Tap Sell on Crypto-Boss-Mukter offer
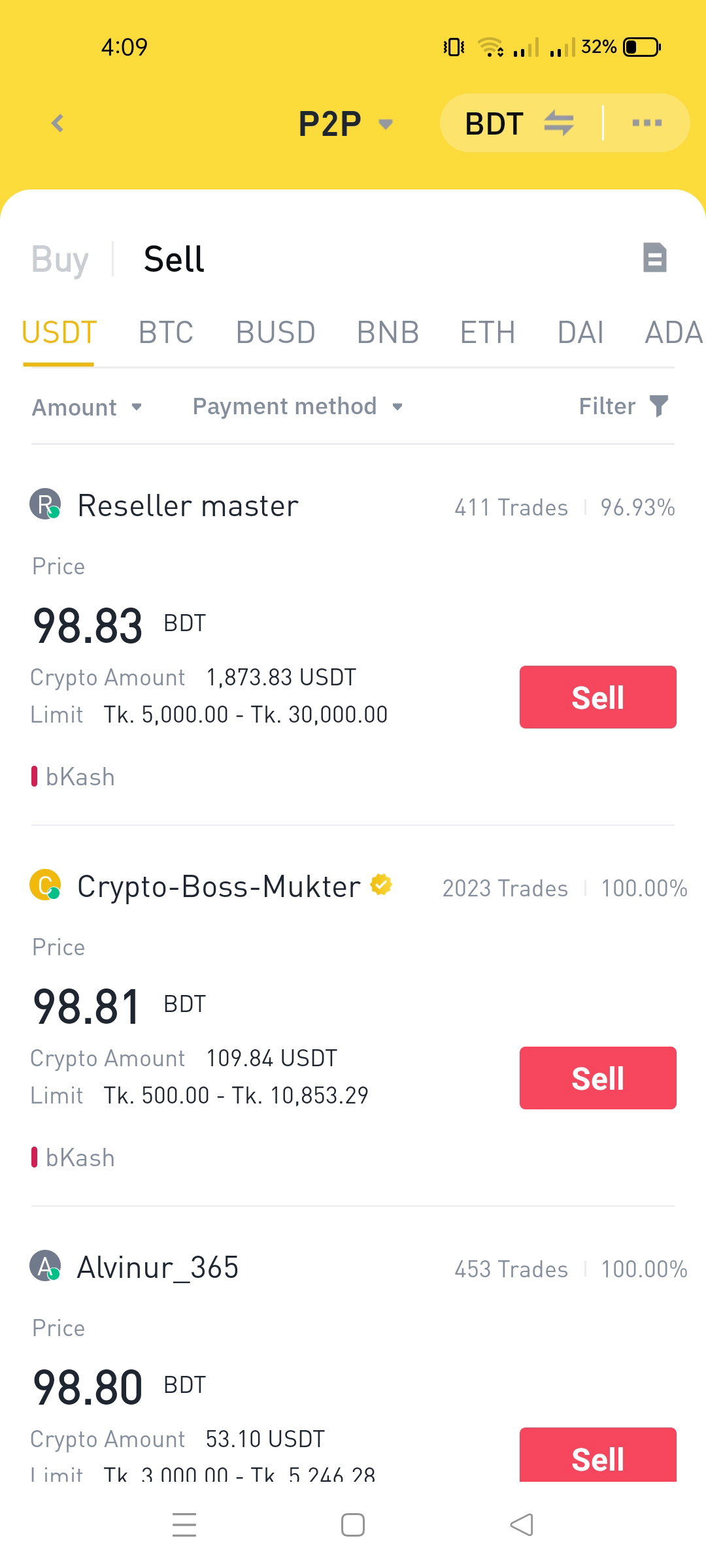The image size is (706, 1568). point(598,1078)
